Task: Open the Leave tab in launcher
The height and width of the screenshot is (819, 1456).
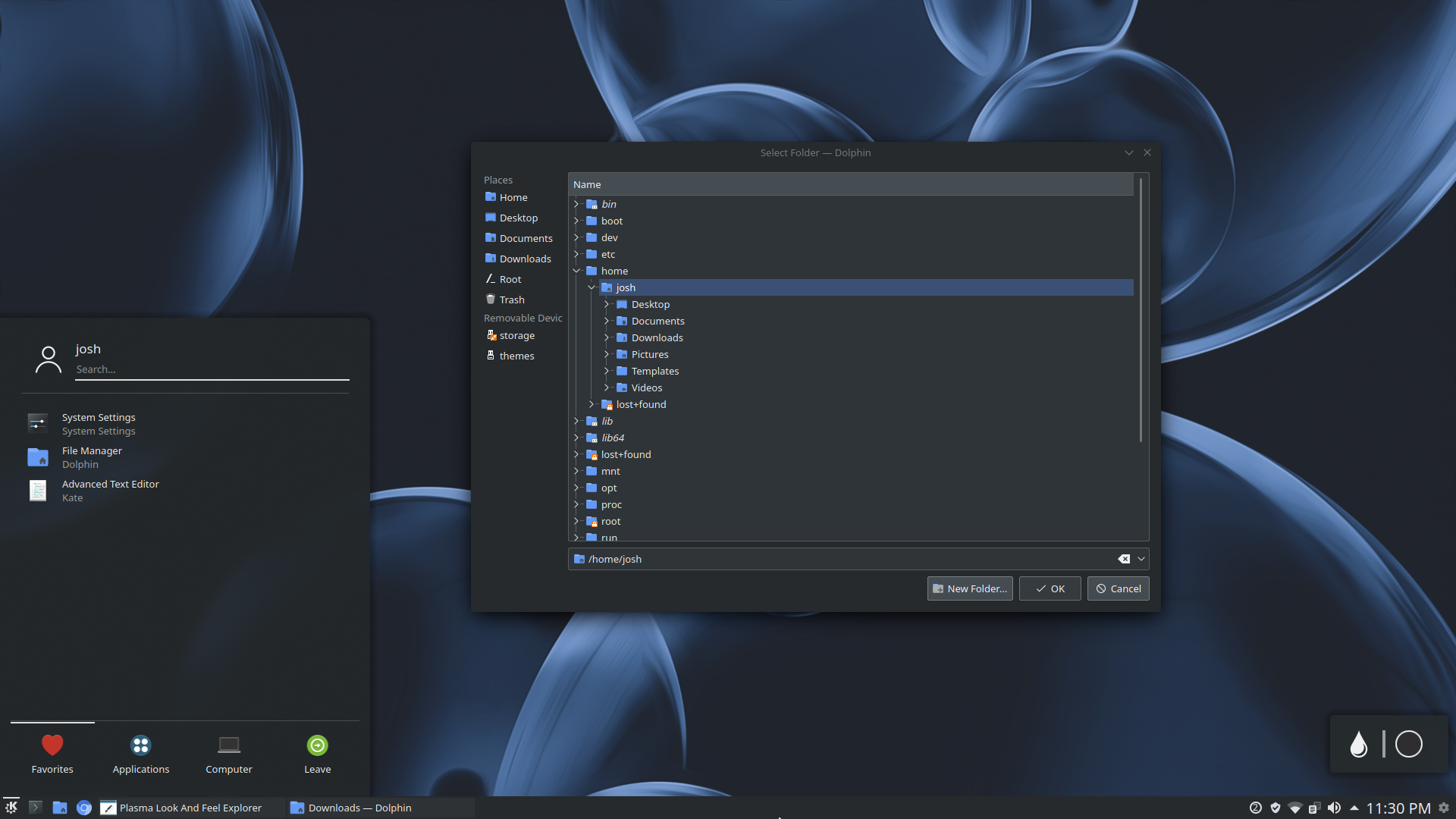Action: click(318, 755)
